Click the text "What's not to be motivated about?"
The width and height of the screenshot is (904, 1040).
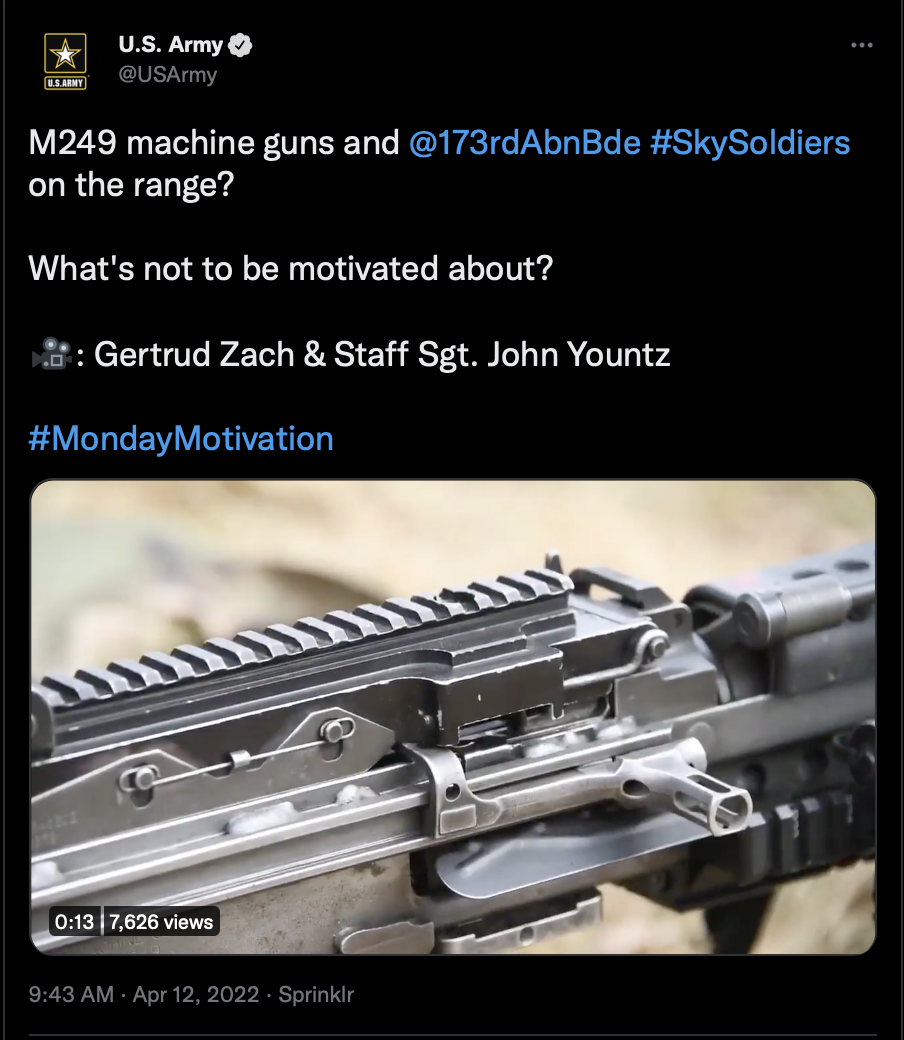291,269
